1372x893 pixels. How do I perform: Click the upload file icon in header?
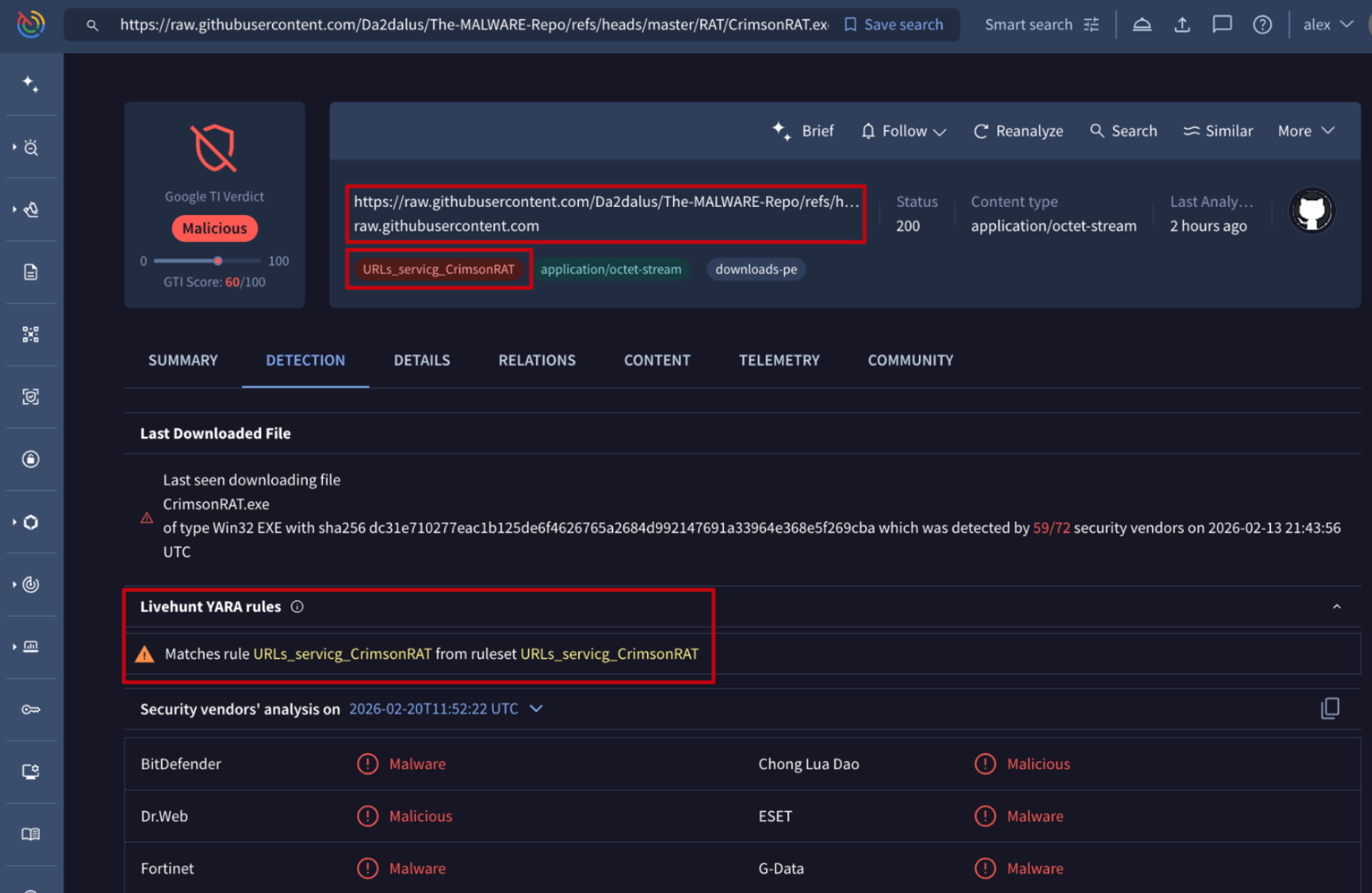pyautogui.click(x=1182, y=25)
